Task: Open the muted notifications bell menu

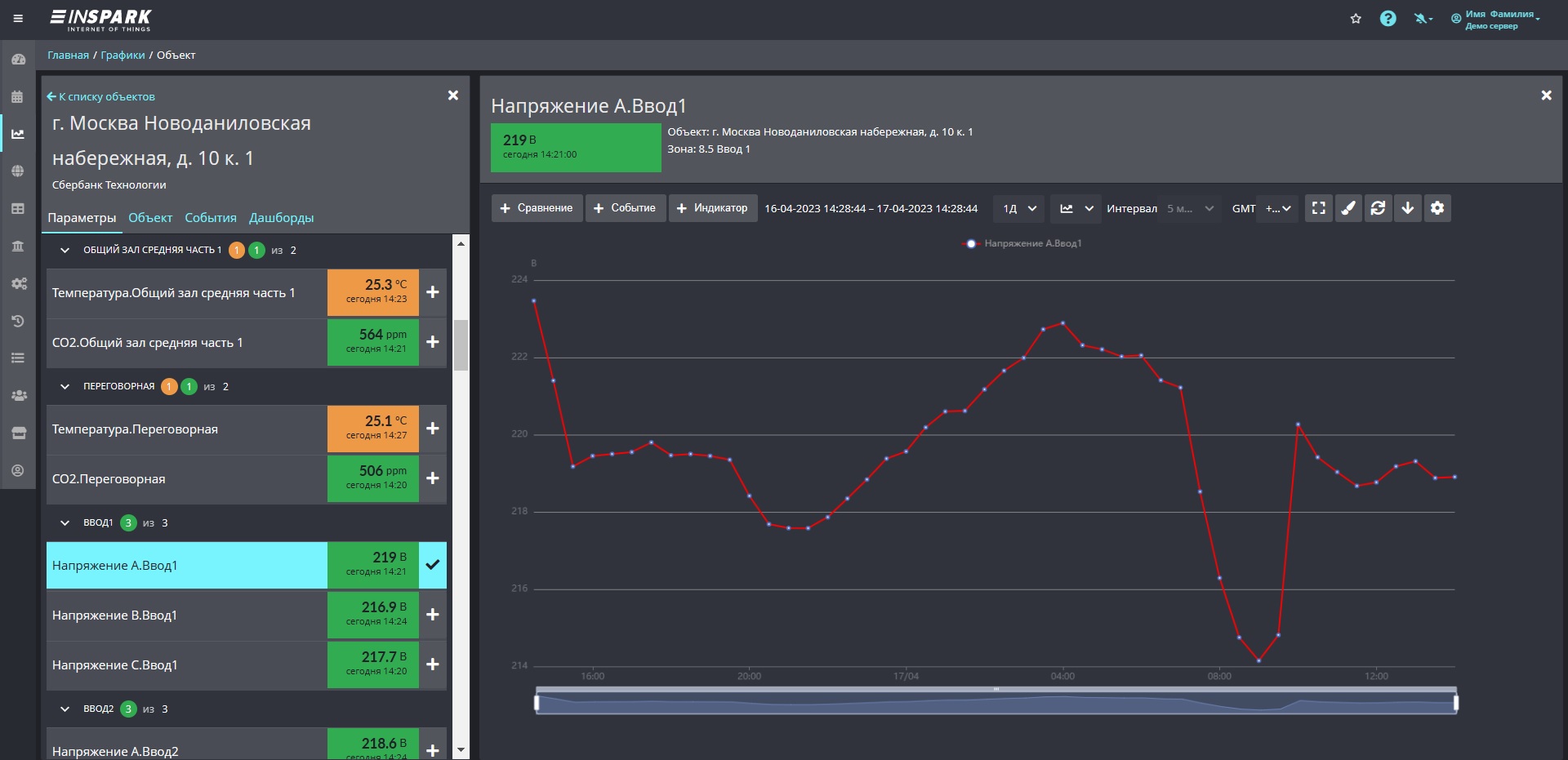Action: (x=1423, y=19)
